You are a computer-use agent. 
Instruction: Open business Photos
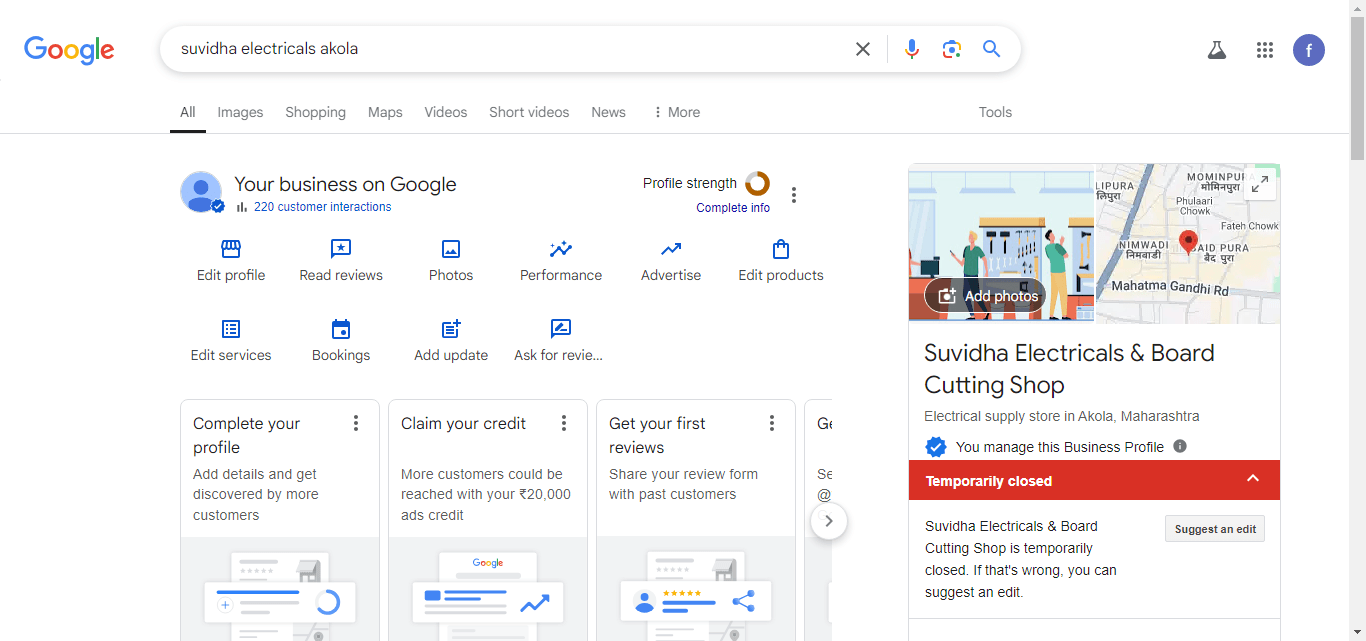pyautogui.click(x=451, y=261)
